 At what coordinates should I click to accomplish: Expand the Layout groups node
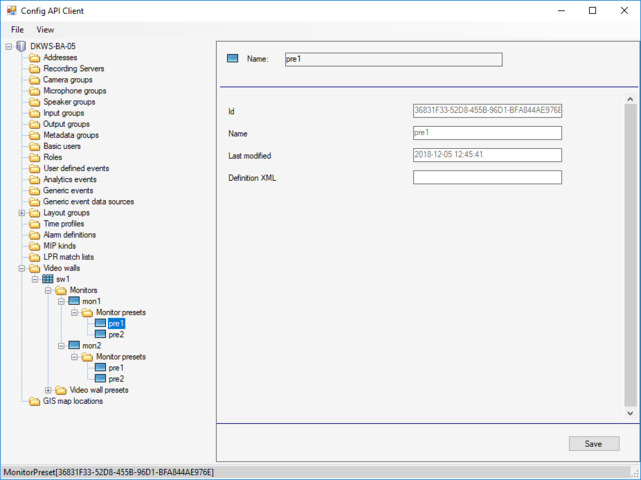pos(22,213)
